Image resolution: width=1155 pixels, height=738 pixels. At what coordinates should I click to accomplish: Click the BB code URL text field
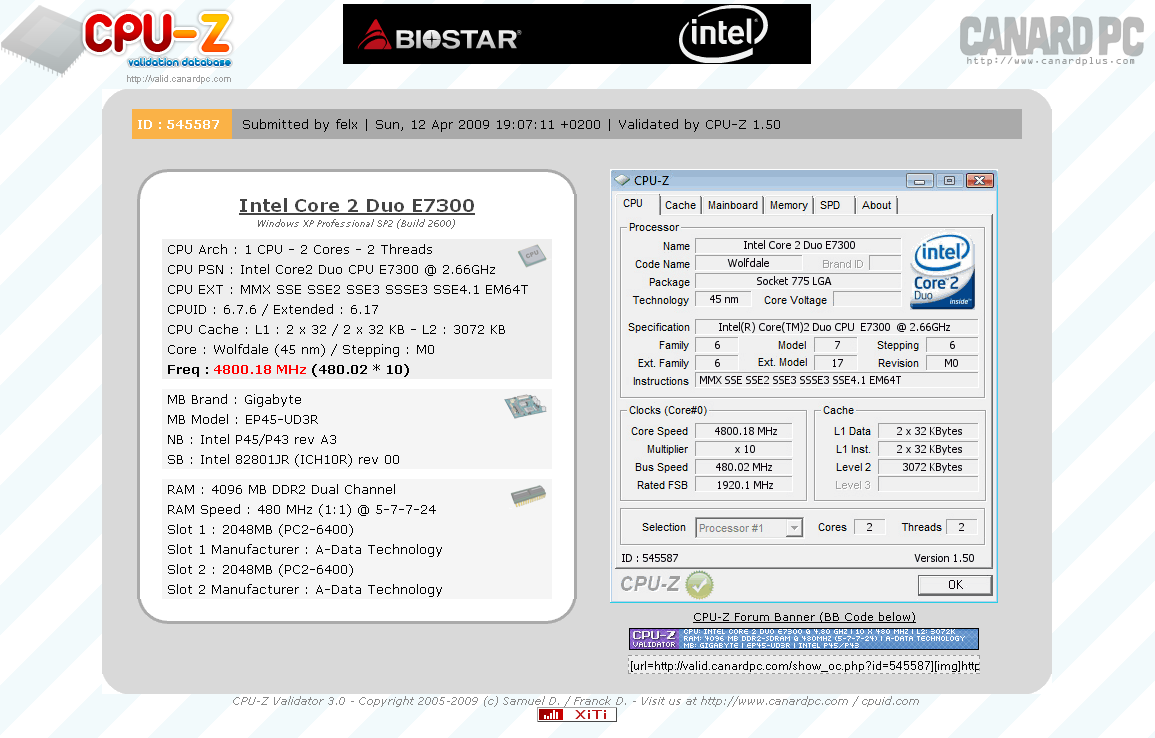point(804,666)
